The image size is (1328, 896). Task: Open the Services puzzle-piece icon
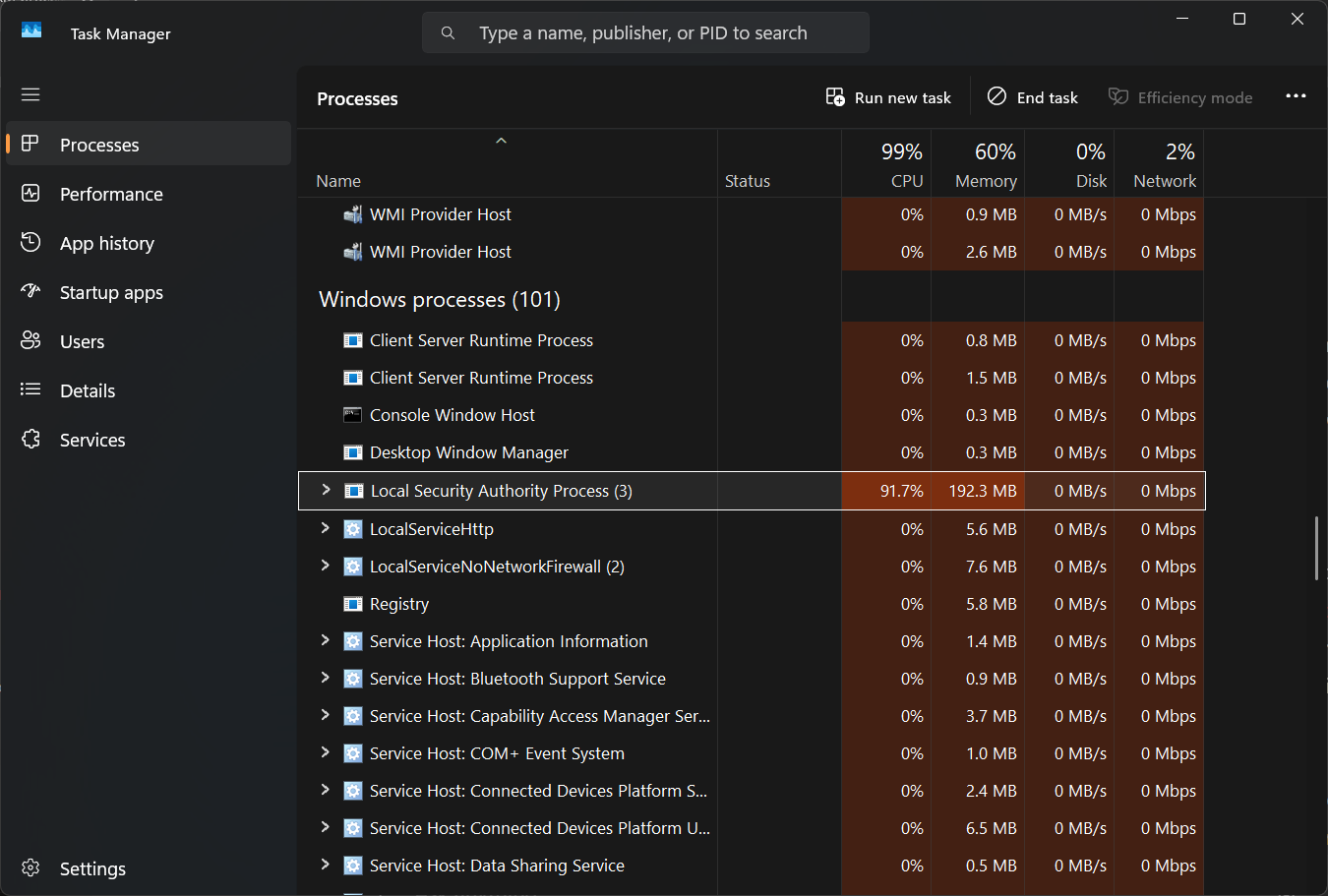pyautogui.click(x=30, y=440)
